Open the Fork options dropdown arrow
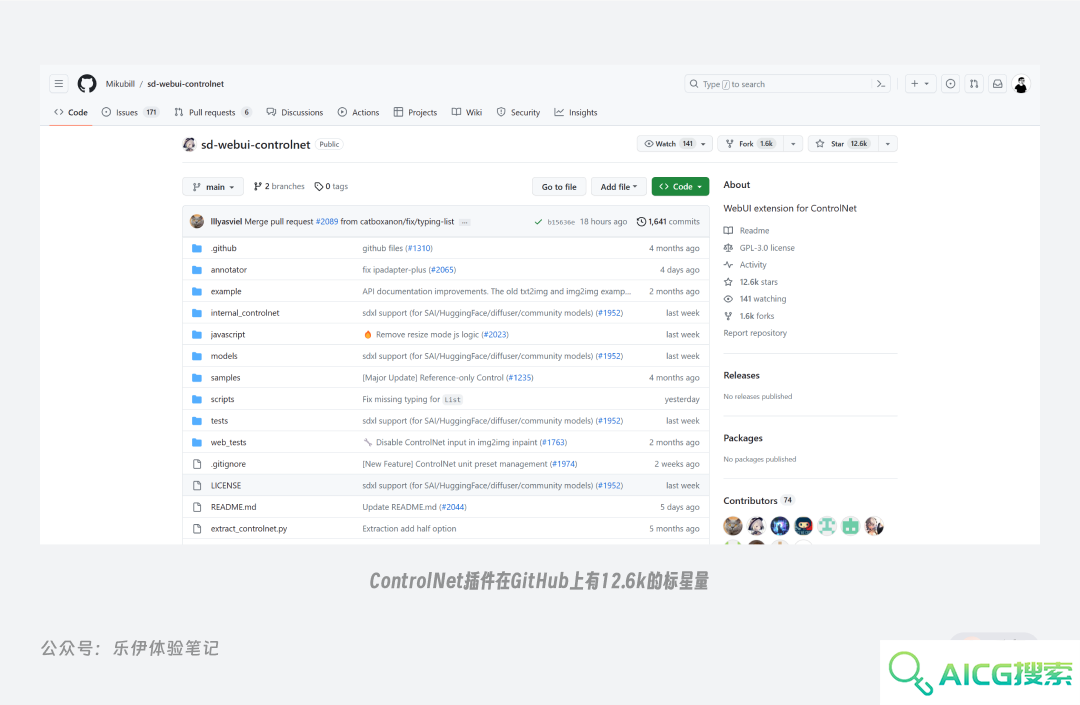This screenshot has height=705, width=1080. [793, 144]
